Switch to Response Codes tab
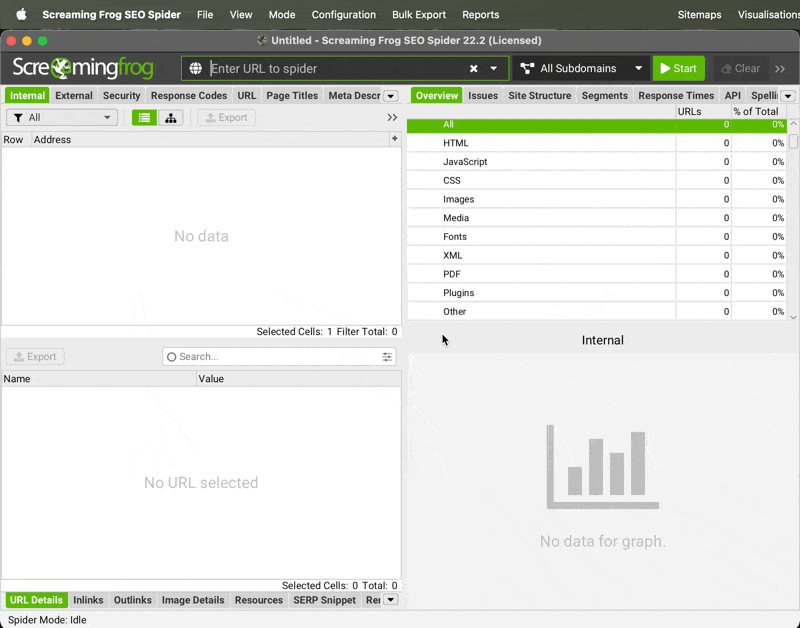The image size is (800, 628). click(188, 96)
